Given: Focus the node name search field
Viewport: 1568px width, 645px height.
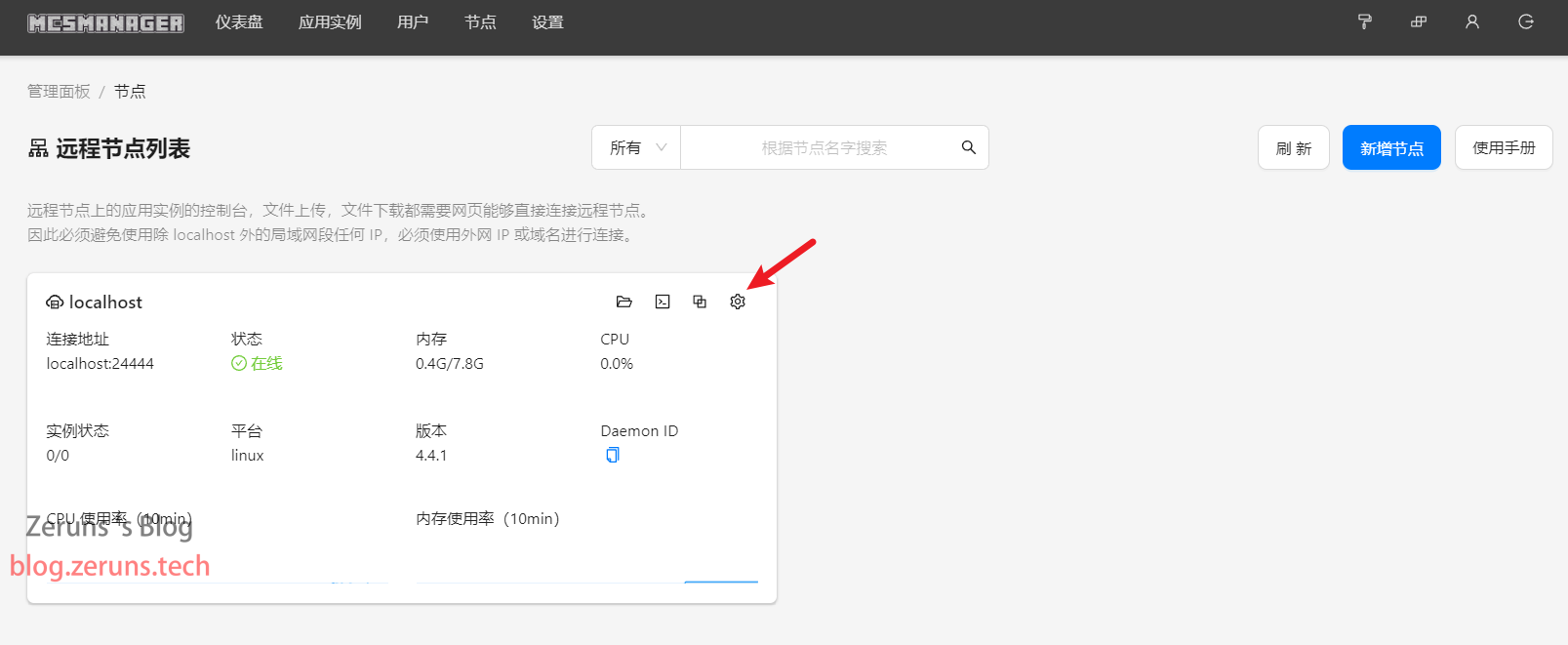Looking at the screenshot, I should tap(824, 147).
